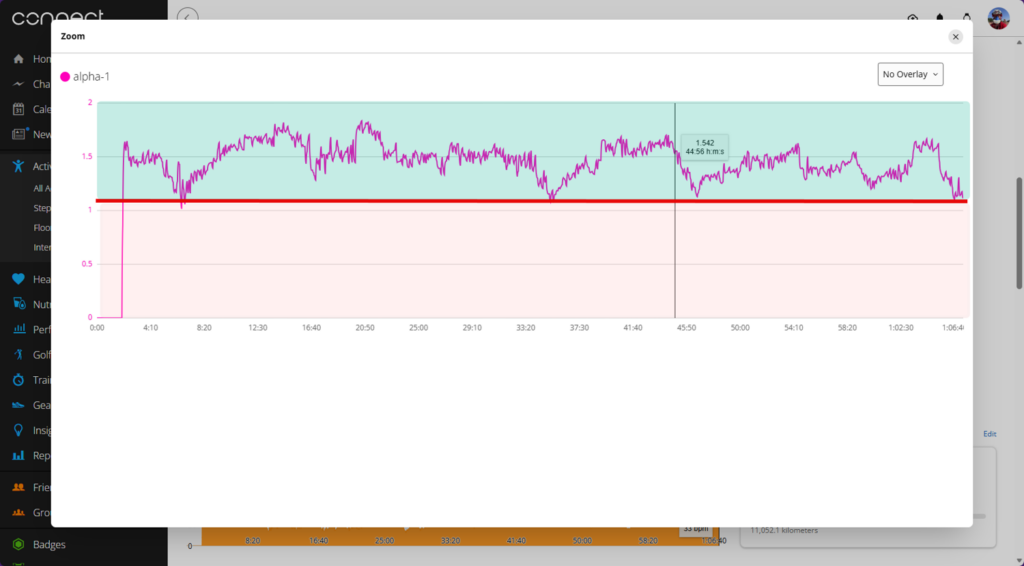The height and width of the screenshot is (566, 1024).
Task: Open Reports chart icon in sidebar
Action: coord(18,455)
